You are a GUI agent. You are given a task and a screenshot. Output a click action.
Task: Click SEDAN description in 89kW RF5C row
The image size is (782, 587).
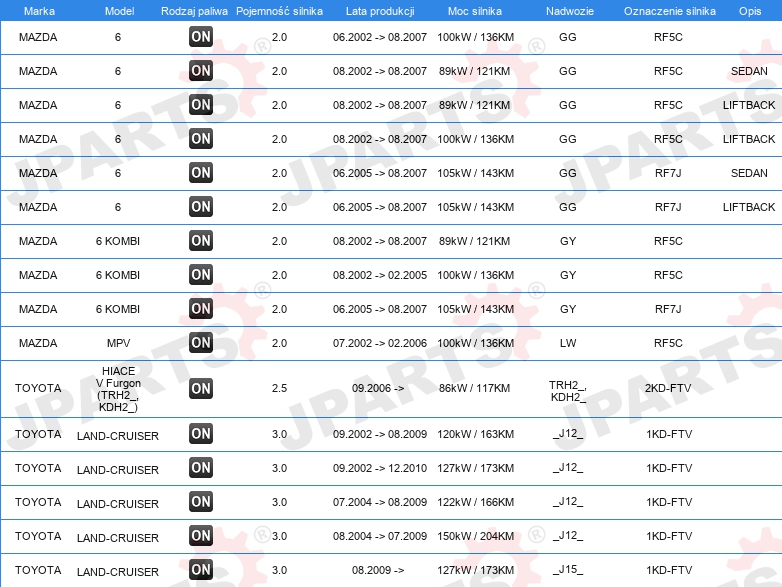click(749, 71)
